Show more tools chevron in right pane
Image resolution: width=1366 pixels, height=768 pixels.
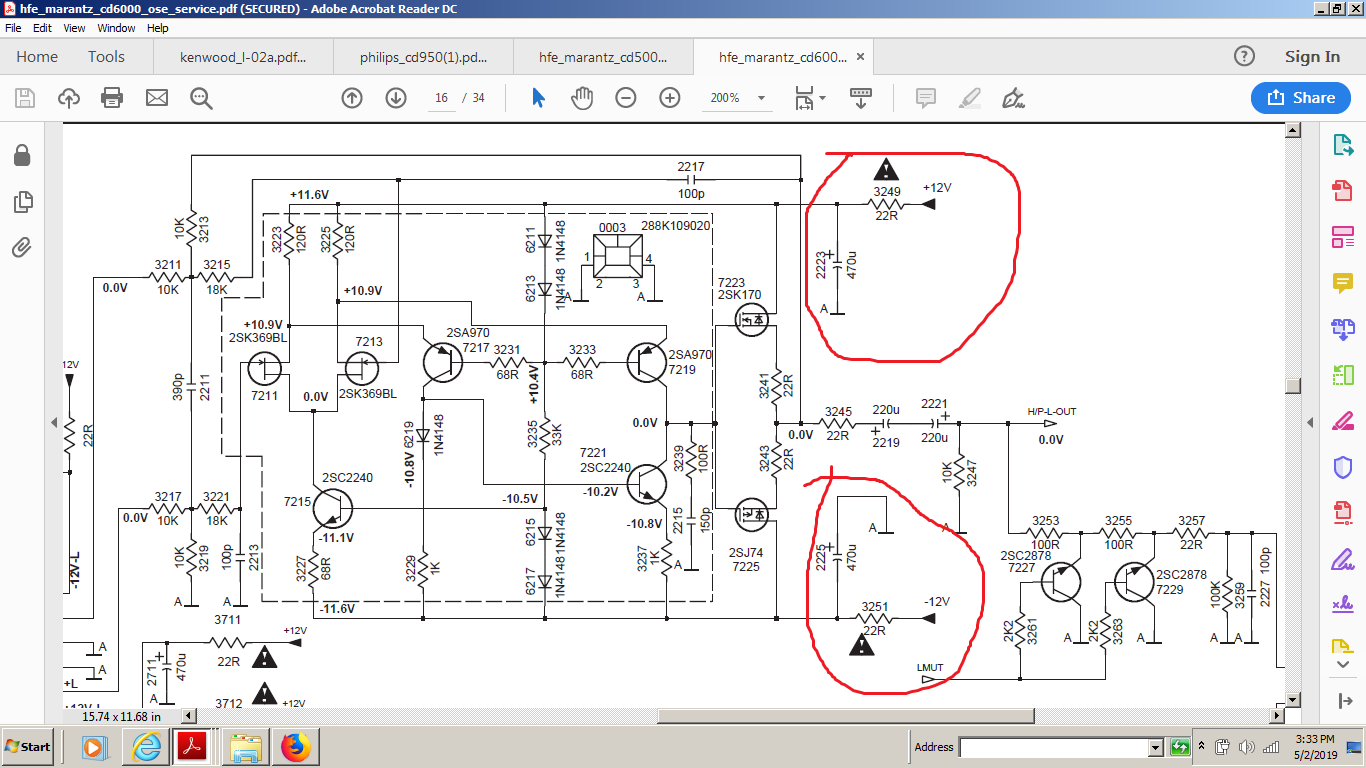coord(1342,666)
